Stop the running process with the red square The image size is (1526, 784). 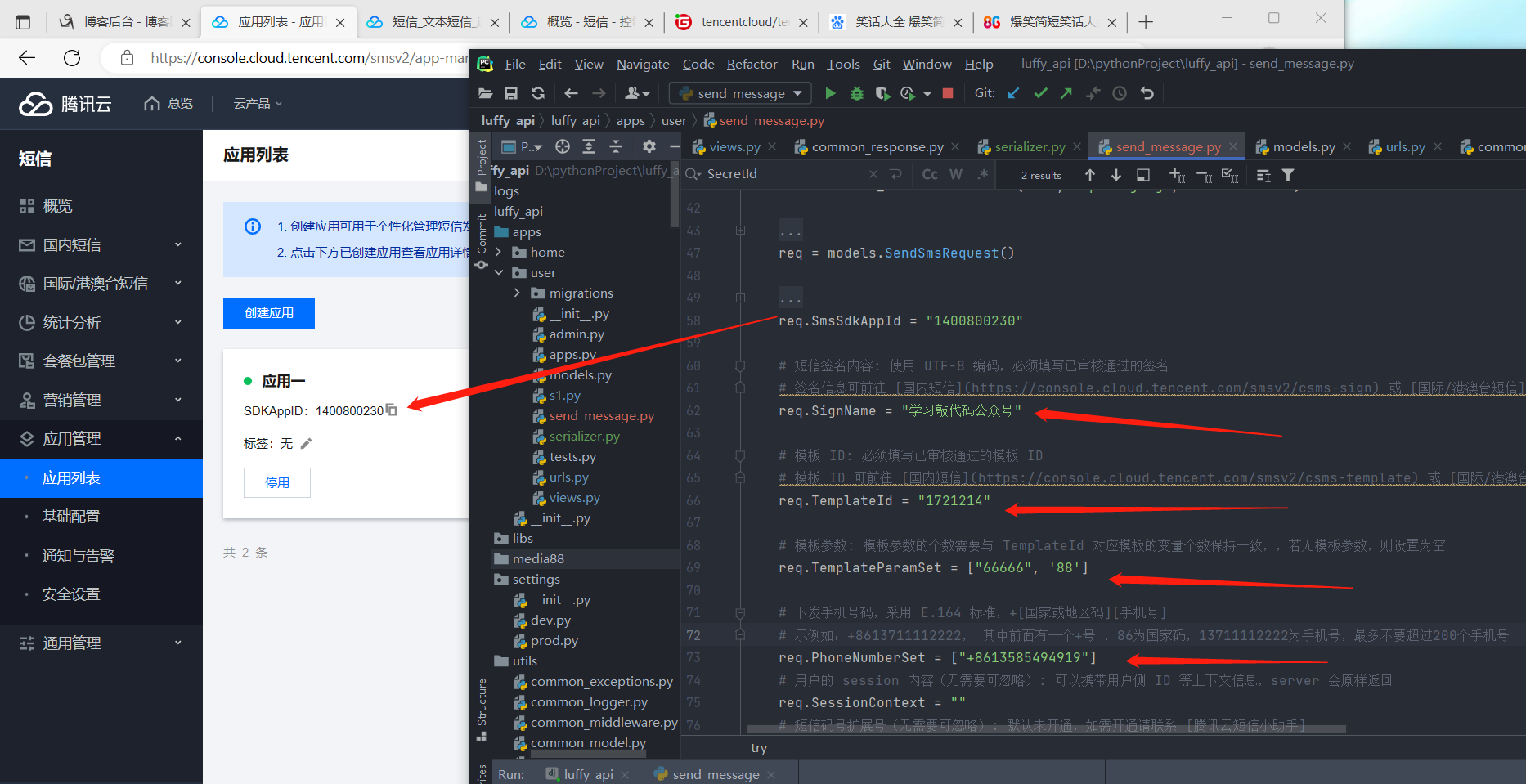[x=948, y=93]
